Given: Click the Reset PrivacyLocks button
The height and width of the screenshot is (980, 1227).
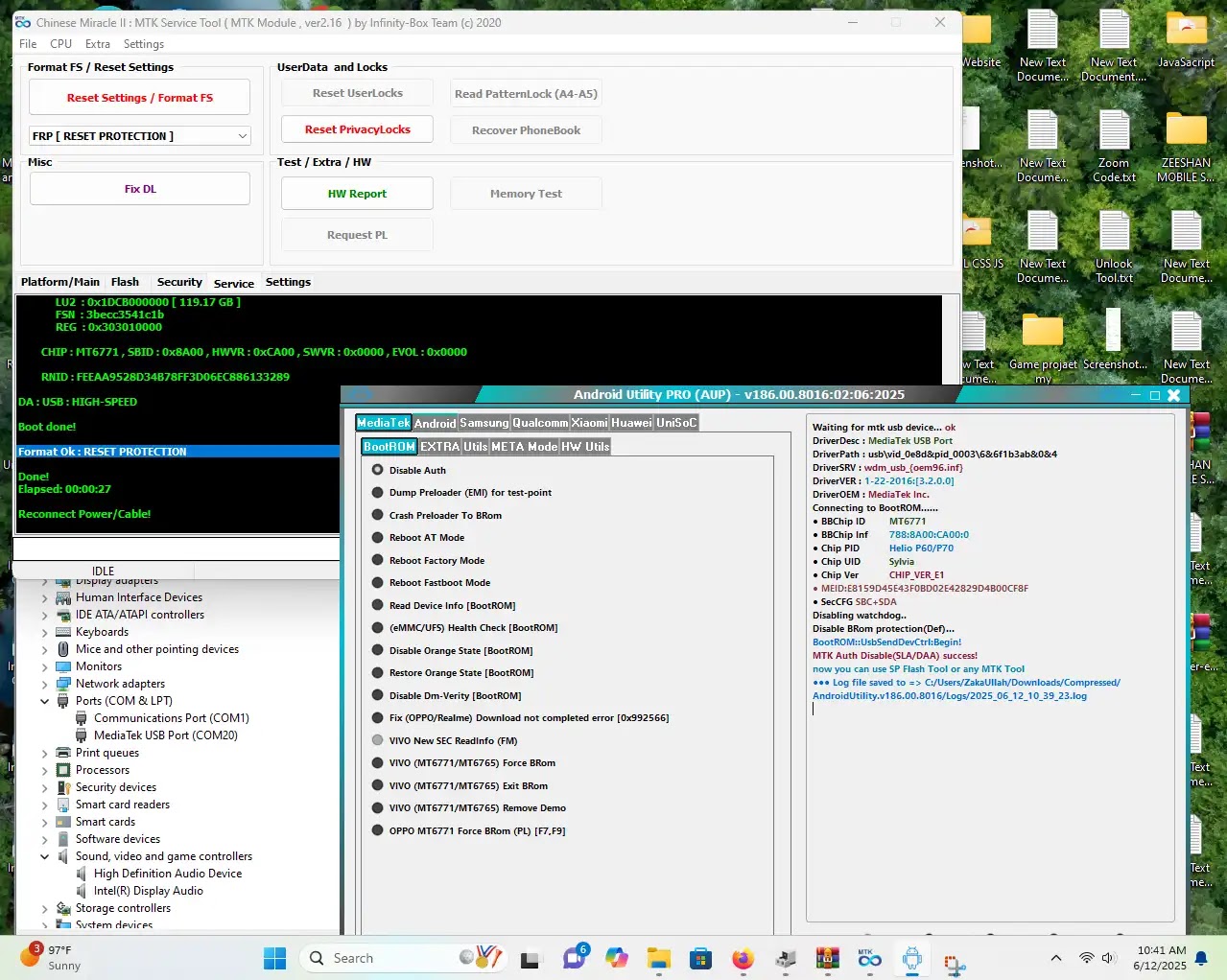Looking at the screenshot, I should 357,129.
